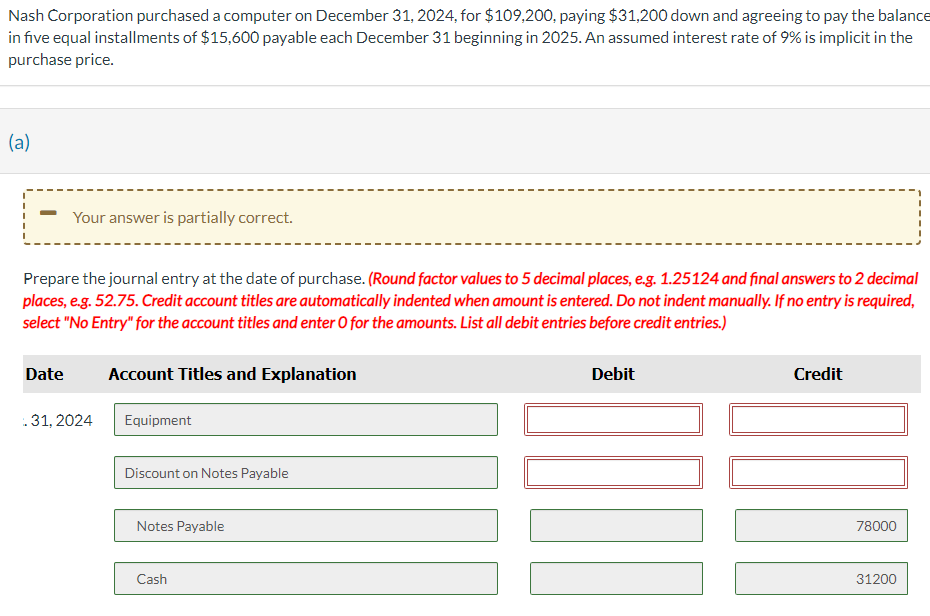Viewport: 930px width, 616px height.
Task: Click the Equipment credit amount box
Action: (818, 420)
